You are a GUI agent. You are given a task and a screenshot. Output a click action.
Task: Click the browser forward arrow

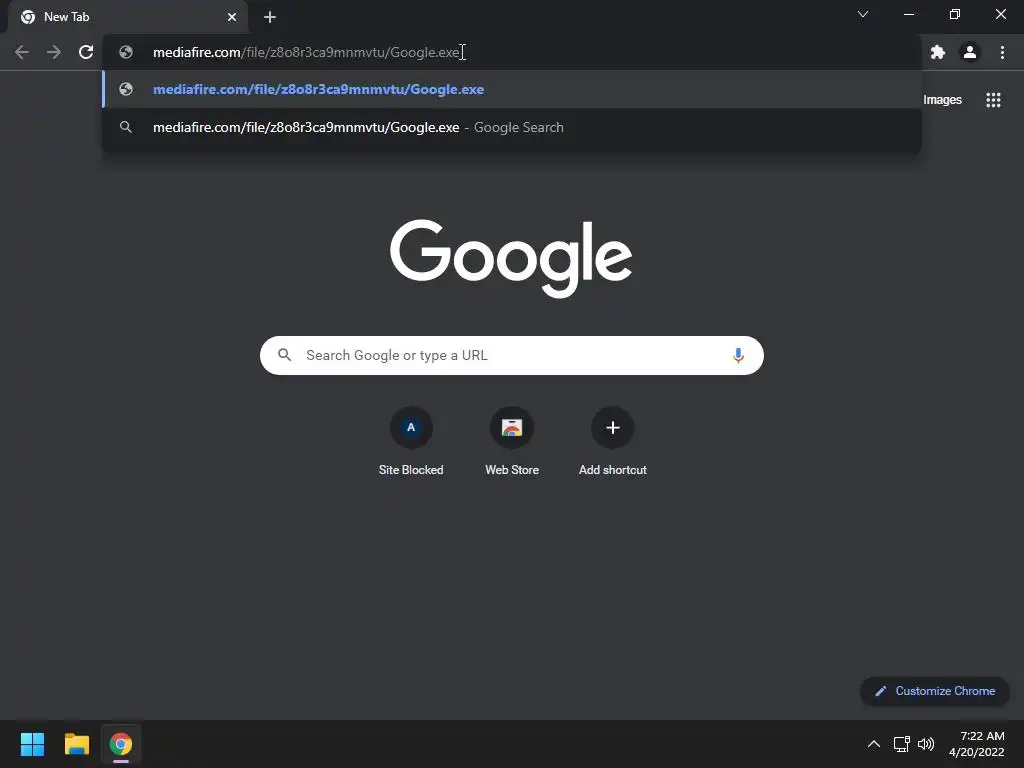coord(54,52)
